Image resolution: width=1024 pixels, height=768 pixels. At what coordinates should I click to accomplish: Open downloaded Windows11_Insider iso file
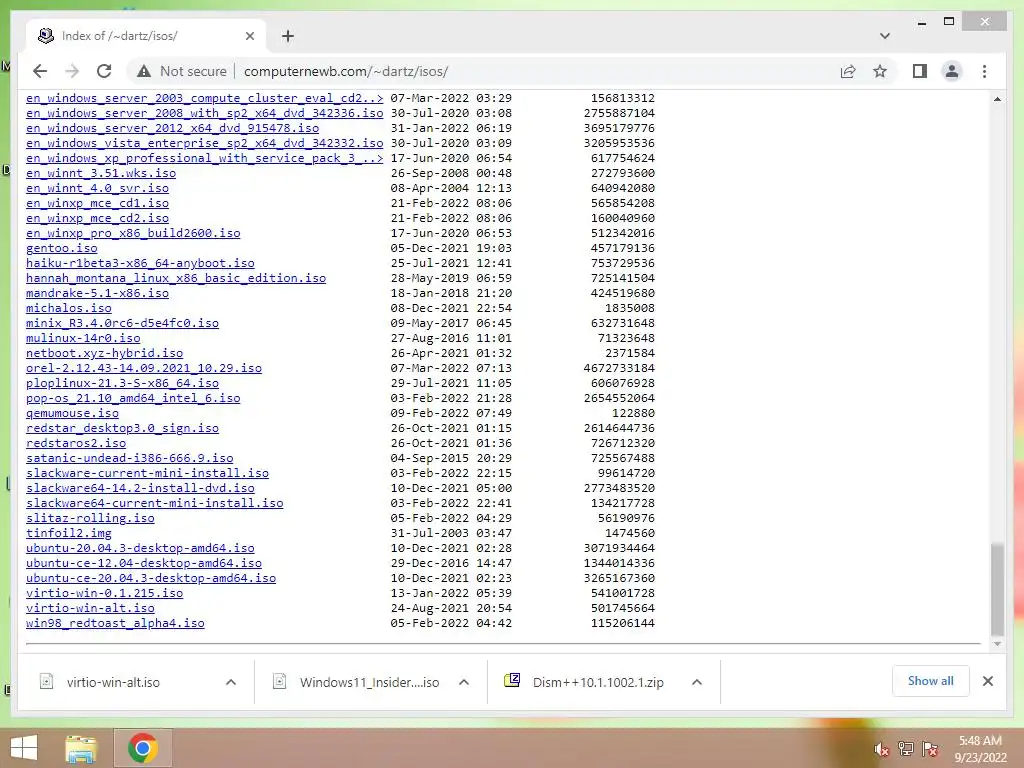(x=369, y=682)
